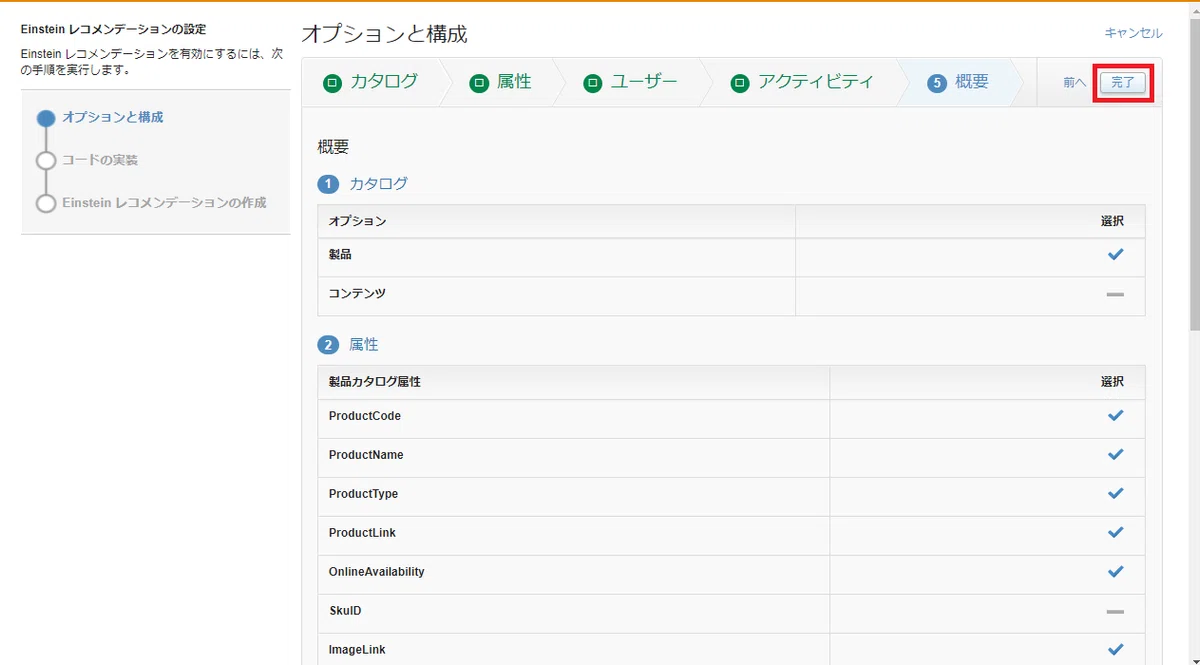Click the 選択 header in attributes table

click(x=1112, y=382)
